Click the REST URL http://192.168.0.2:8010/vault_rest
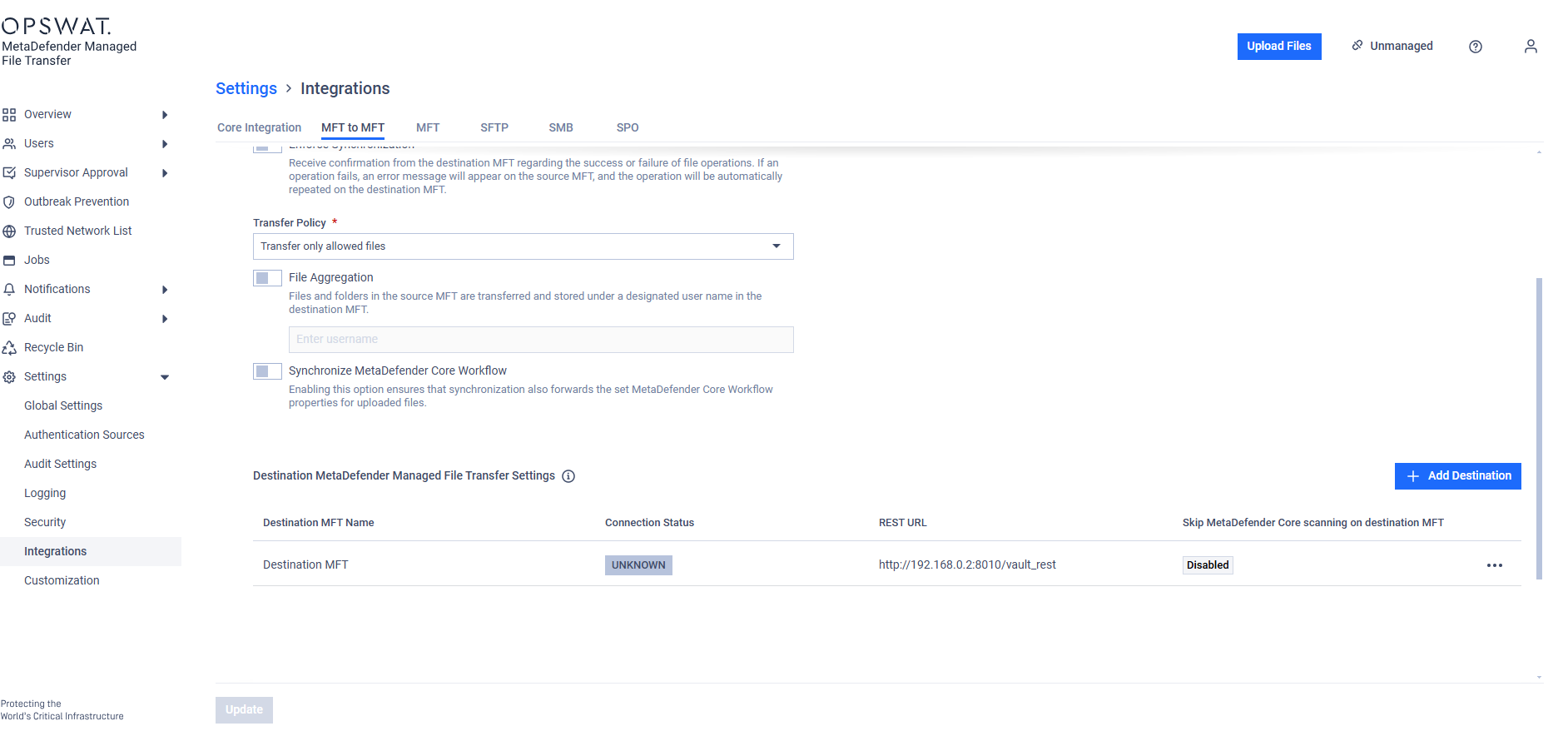Screen dimensions: 1568x741 967,564
